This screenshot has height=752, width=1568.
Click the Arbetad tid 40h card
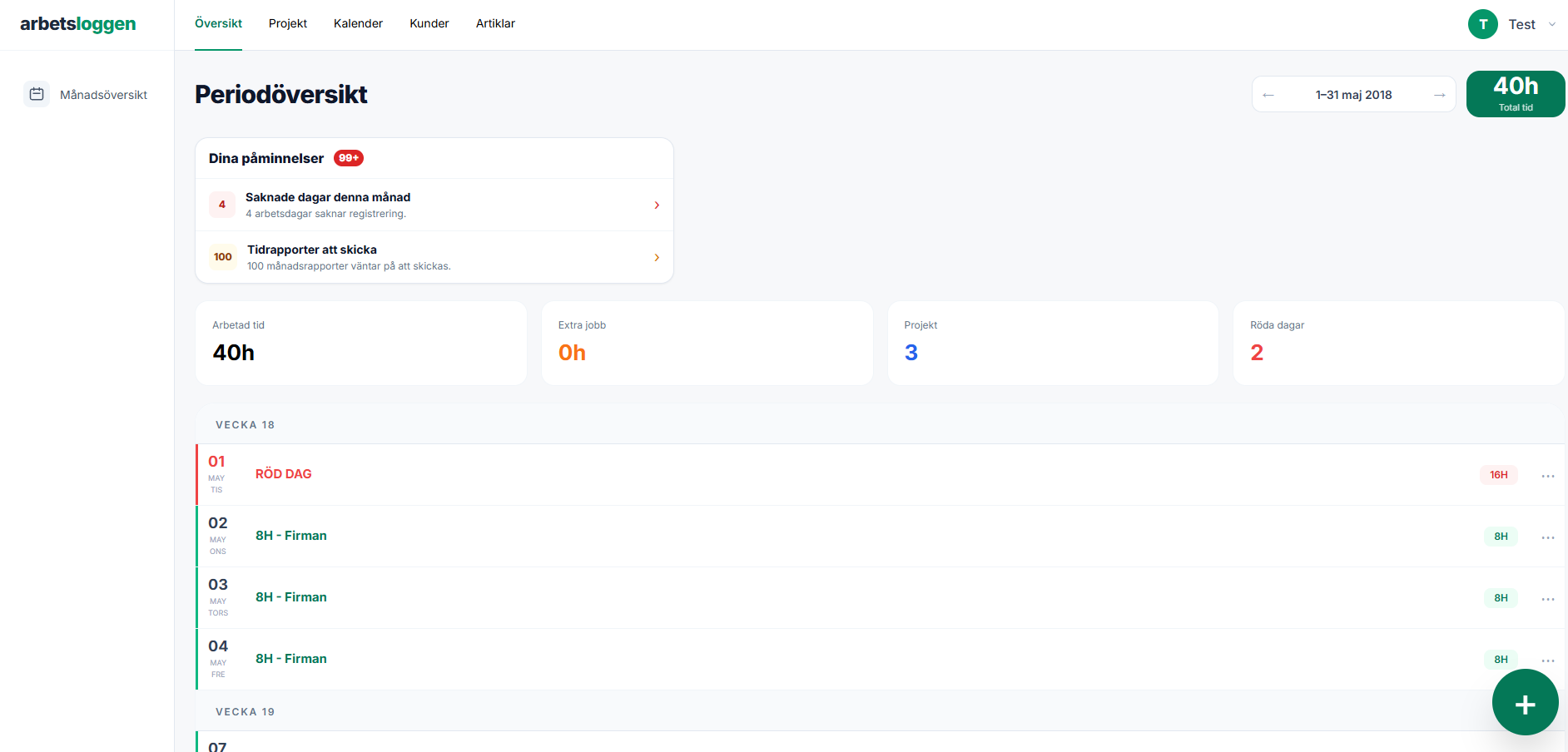[x=361, y=343]
